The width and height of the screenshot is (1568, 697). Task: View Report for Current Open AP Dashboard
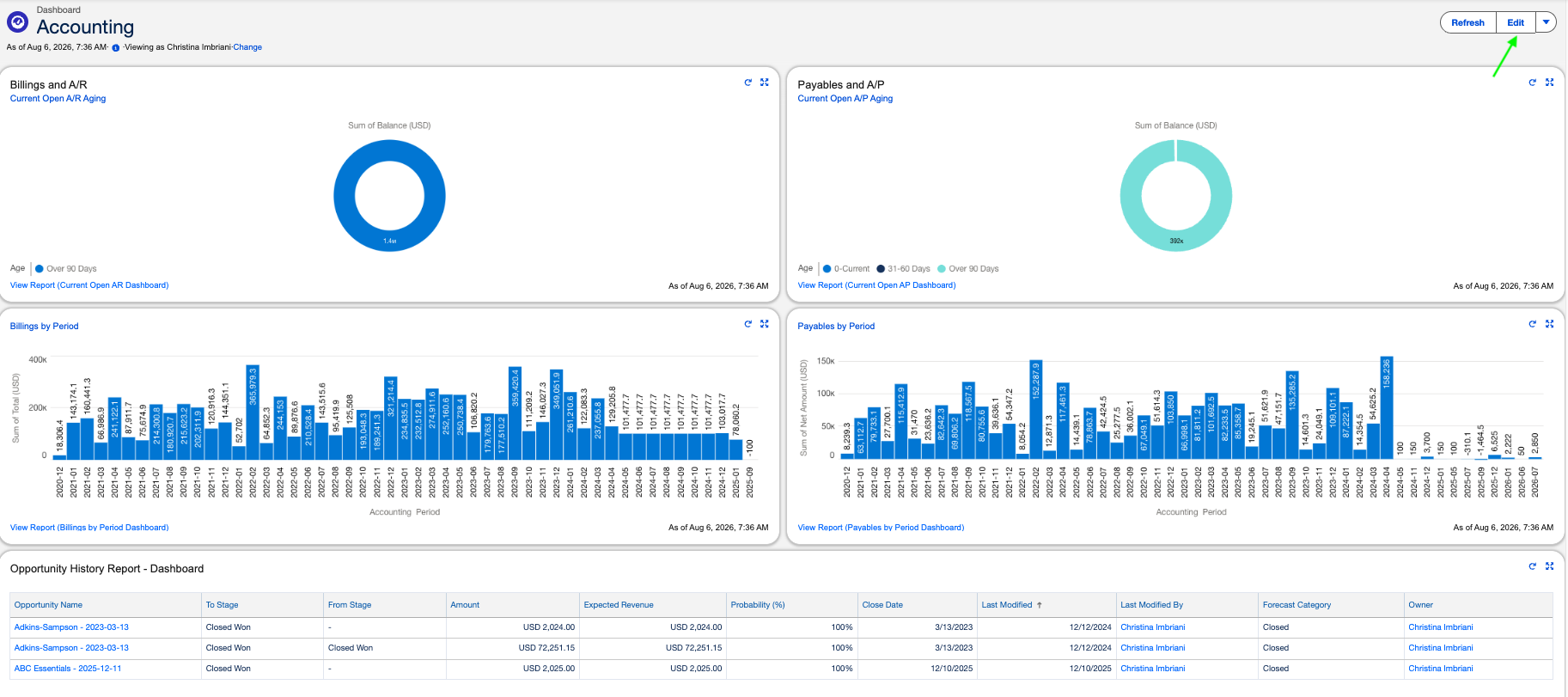pos(876,285)
